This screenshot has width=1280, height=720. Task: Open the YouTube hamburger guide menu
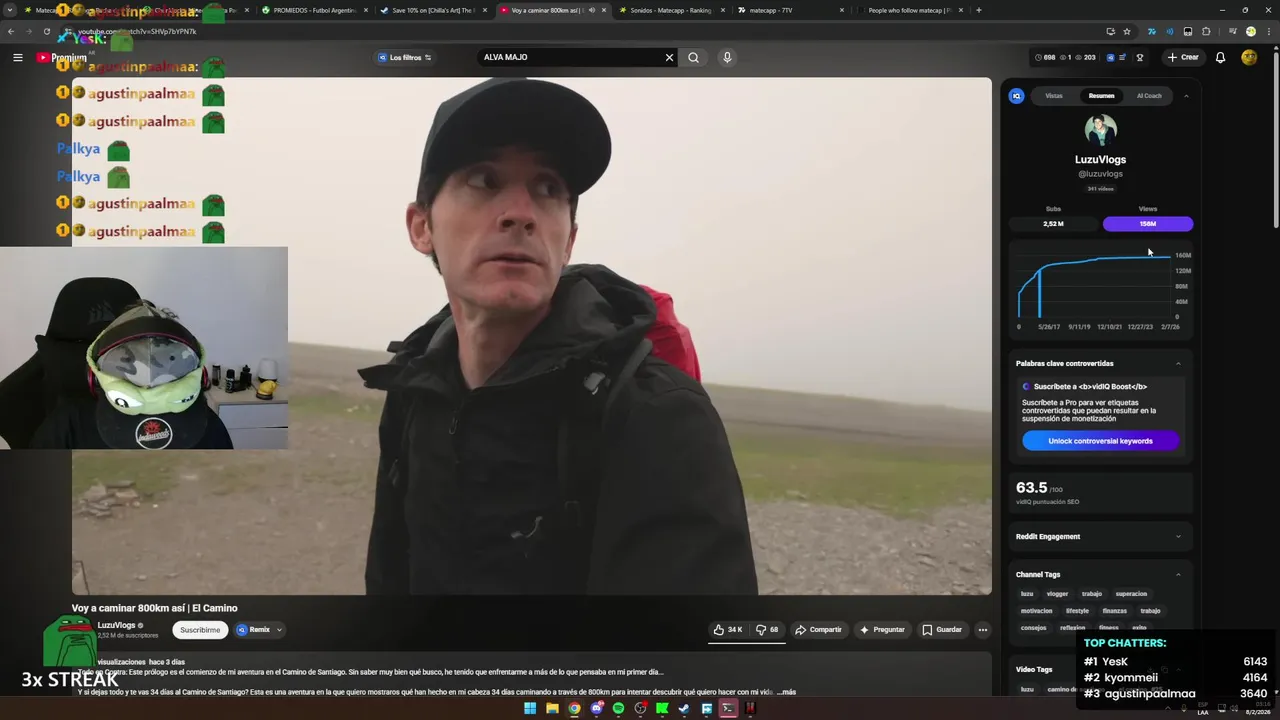[17, 57]
